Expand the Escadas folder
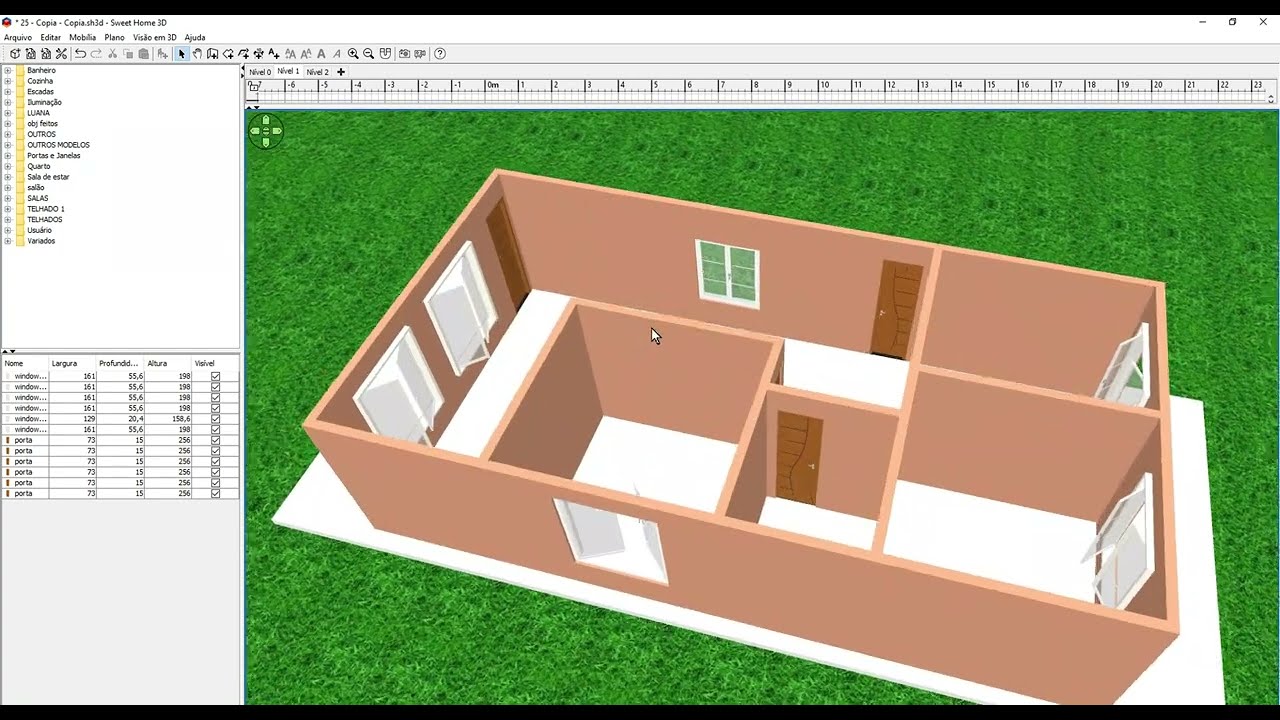 [x=8, y=91]
